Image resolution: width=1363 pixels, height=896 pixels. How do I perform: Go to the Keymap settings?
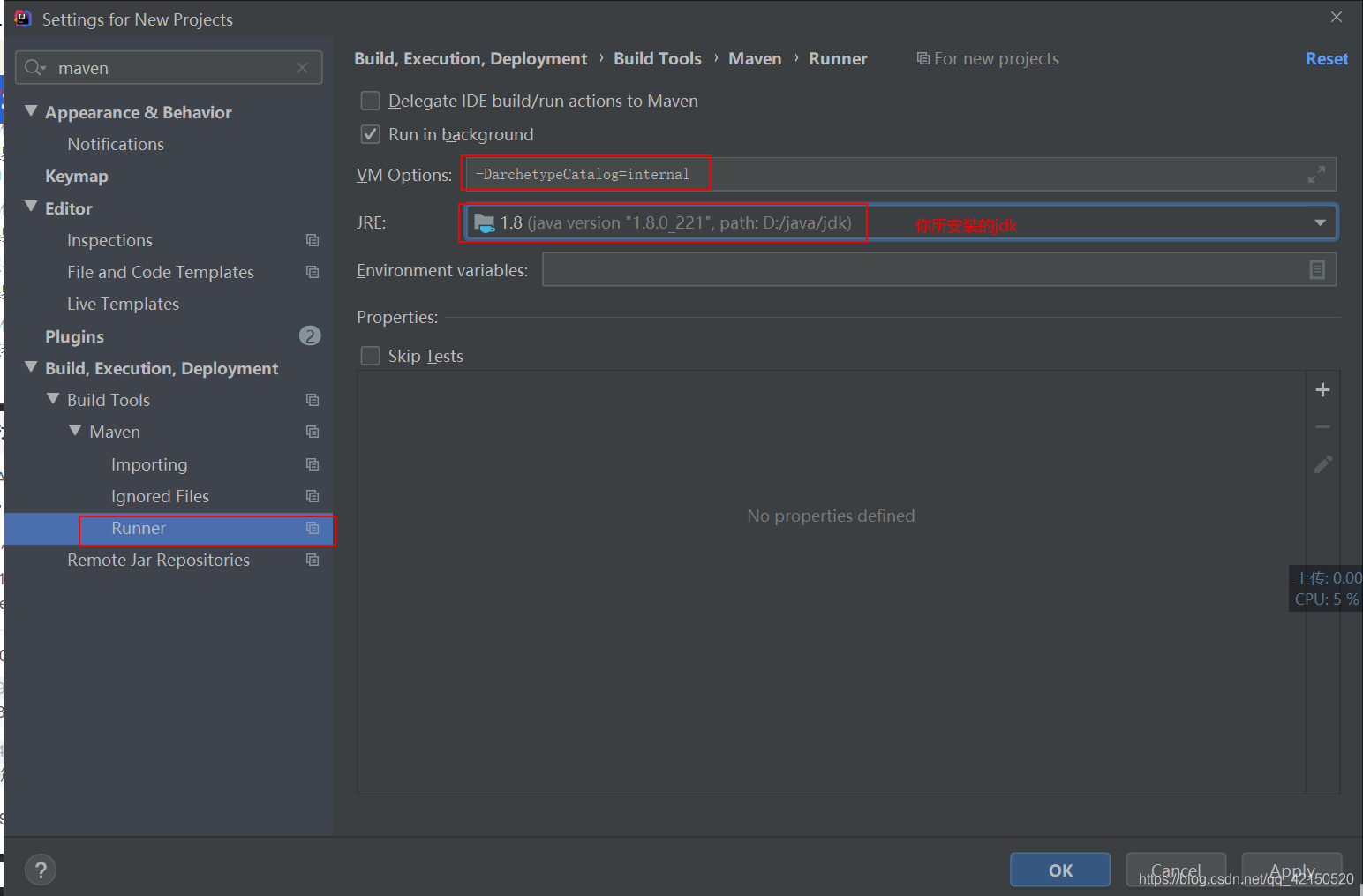77,176
